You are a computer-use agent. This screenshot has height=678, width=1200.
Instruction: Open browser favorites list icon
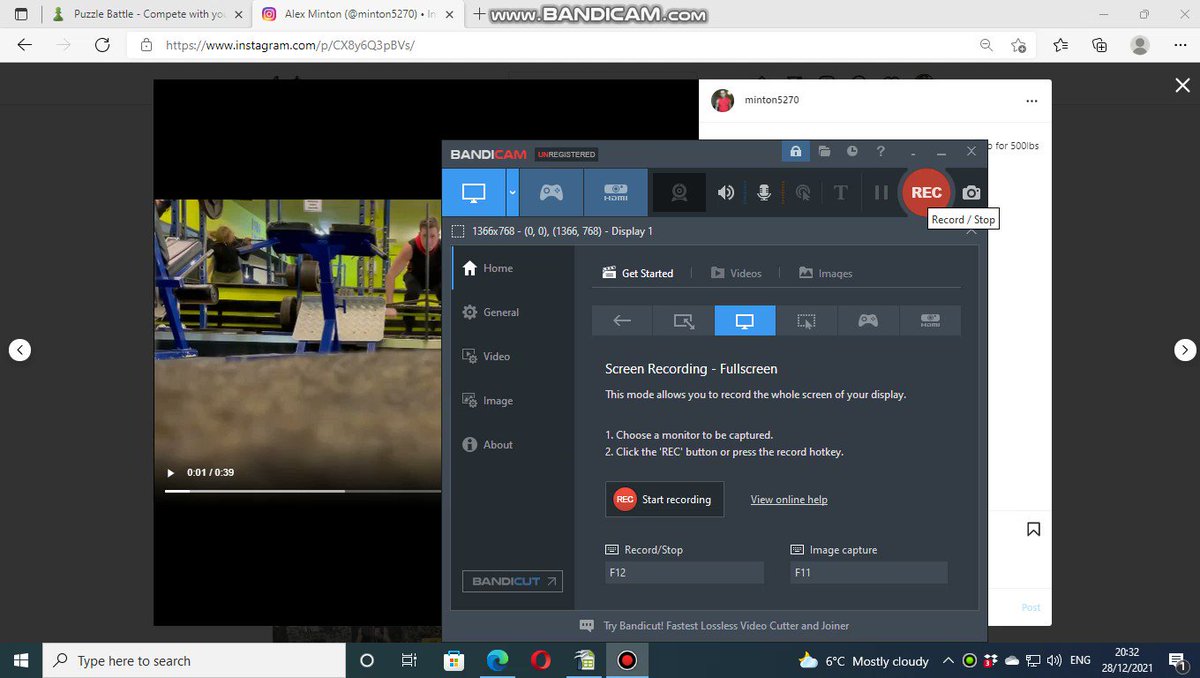(x=1060, y=45)
